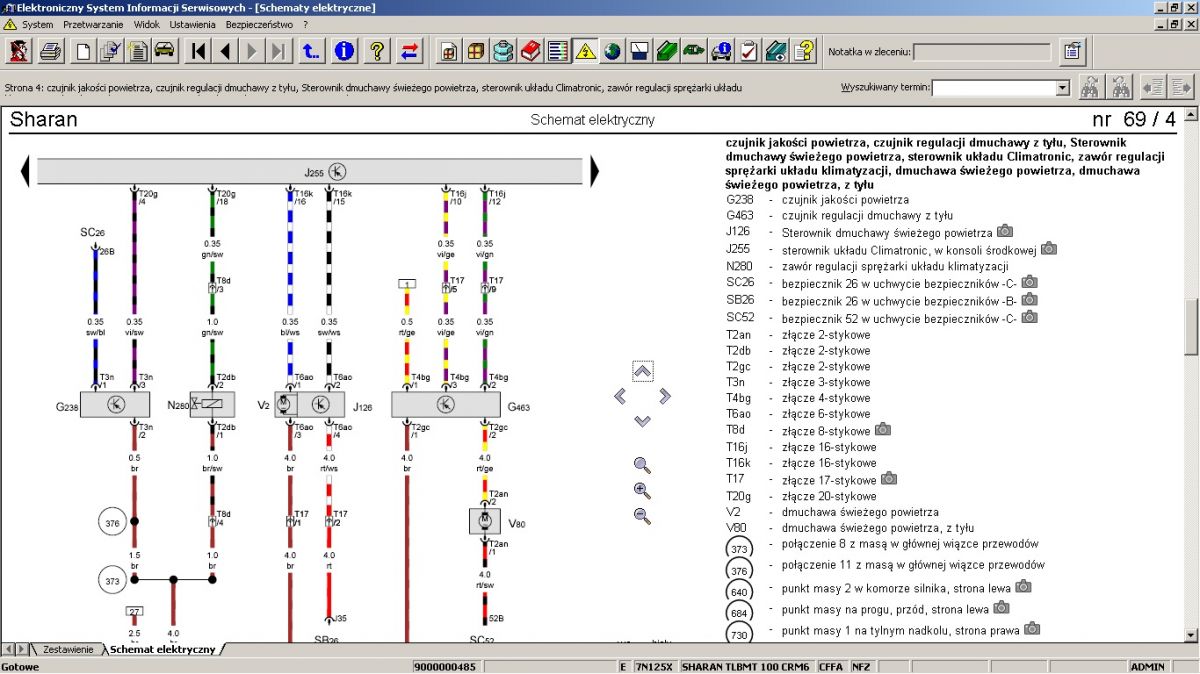
Task: Click status bar entry SHARAN TLBMT 100 CRM6
Action: pos(746,667)
